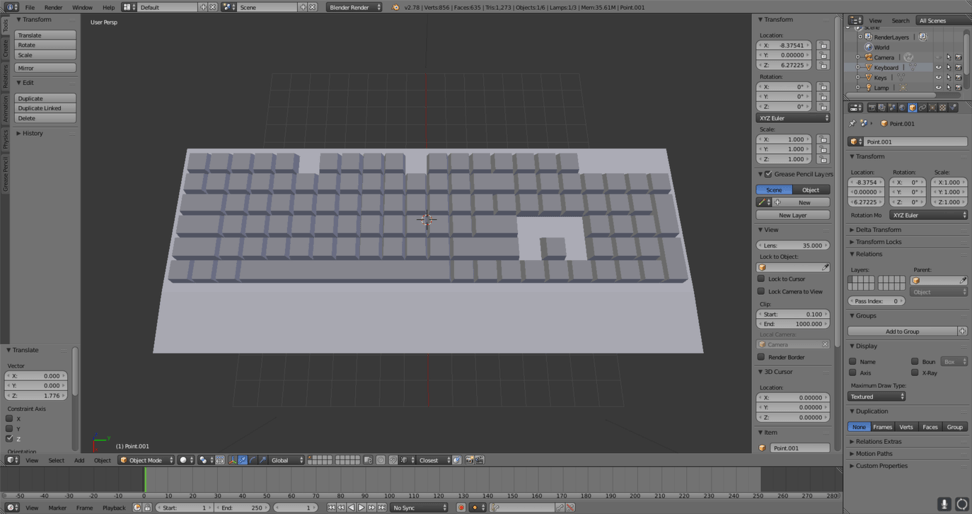
Task: Click the Lamp object icon in outliner
Action: coord(868,88)
